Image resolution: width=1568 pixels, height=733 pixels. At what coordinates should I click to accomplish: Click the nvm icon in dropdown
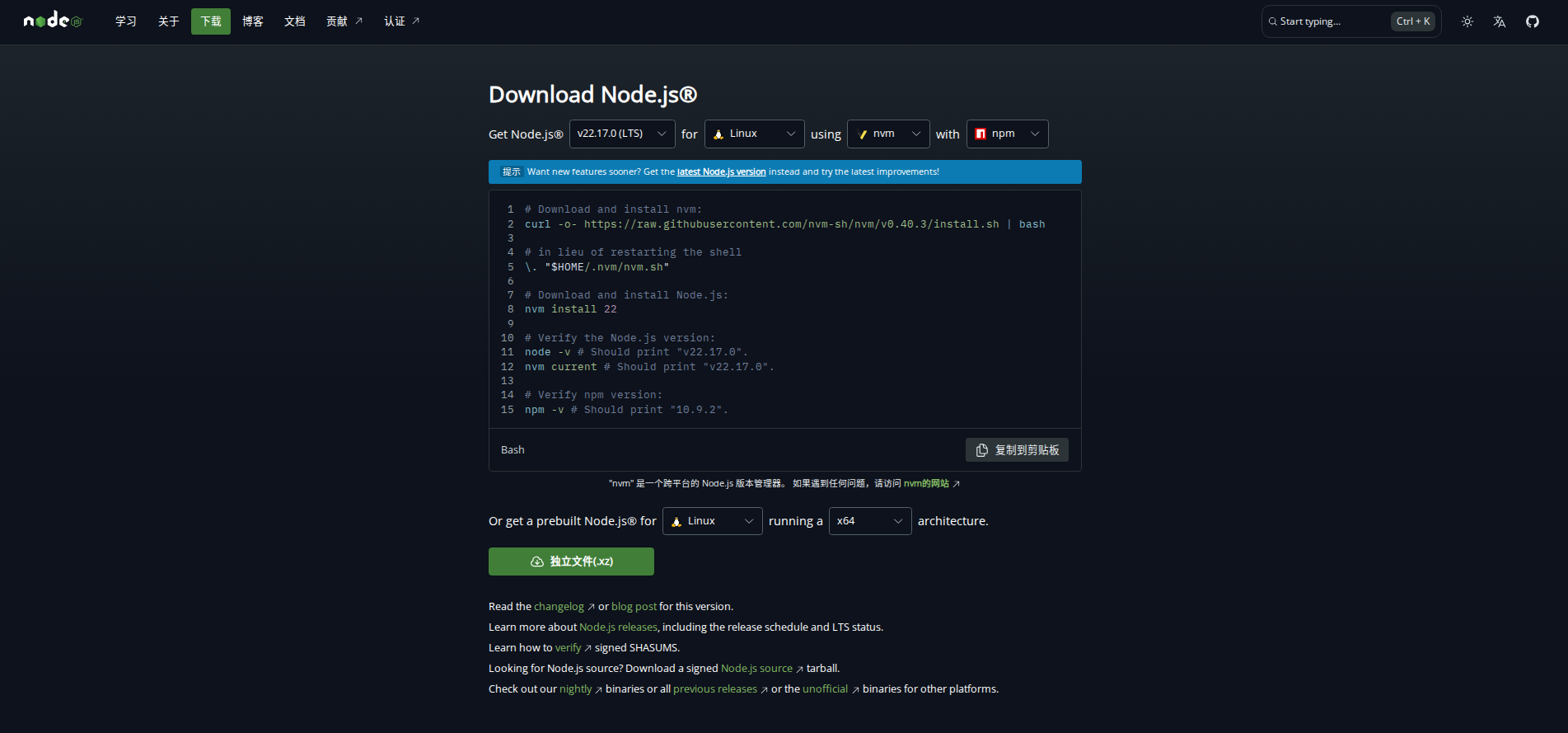863,134
